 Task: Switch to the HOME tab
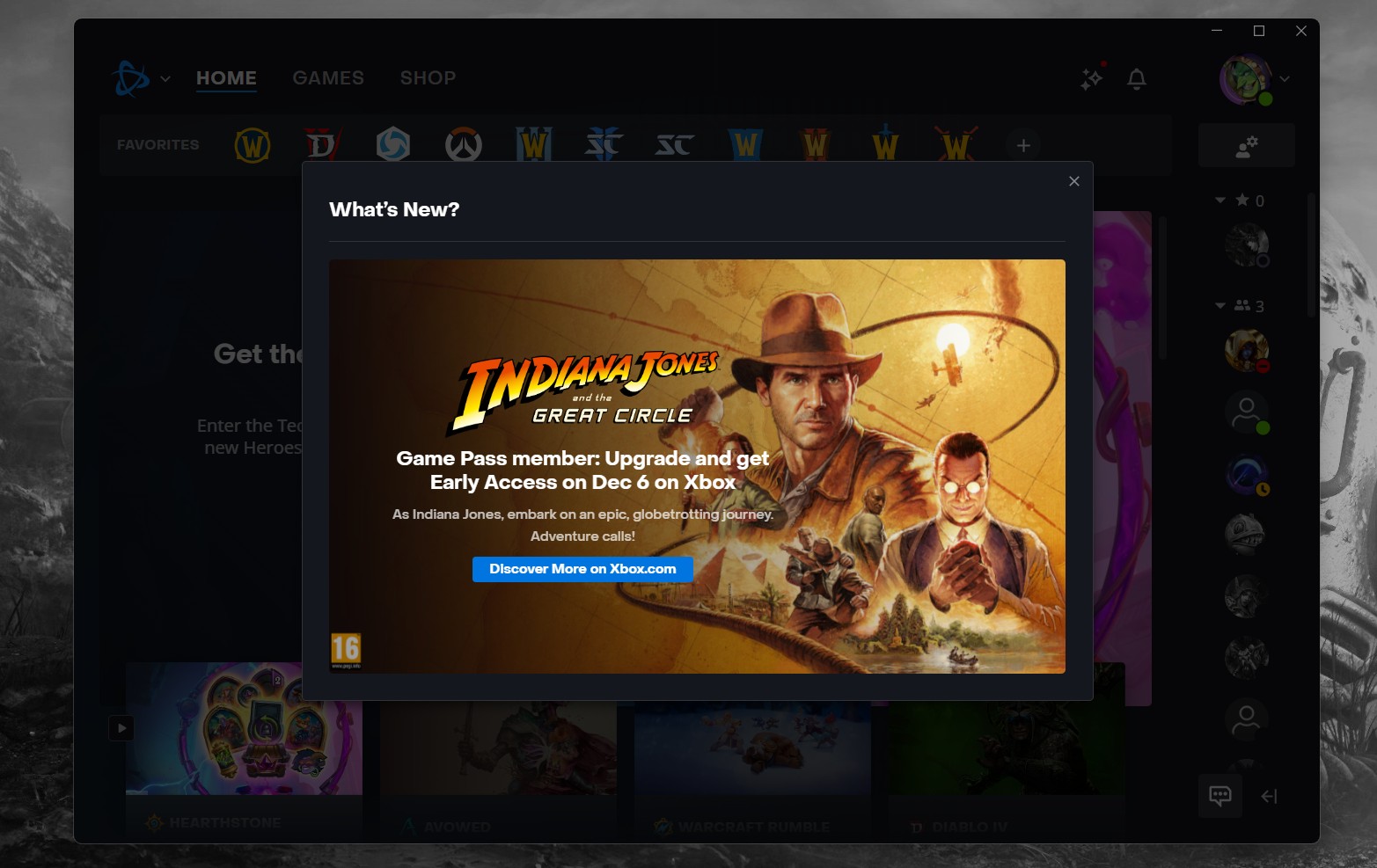[226, 77]
